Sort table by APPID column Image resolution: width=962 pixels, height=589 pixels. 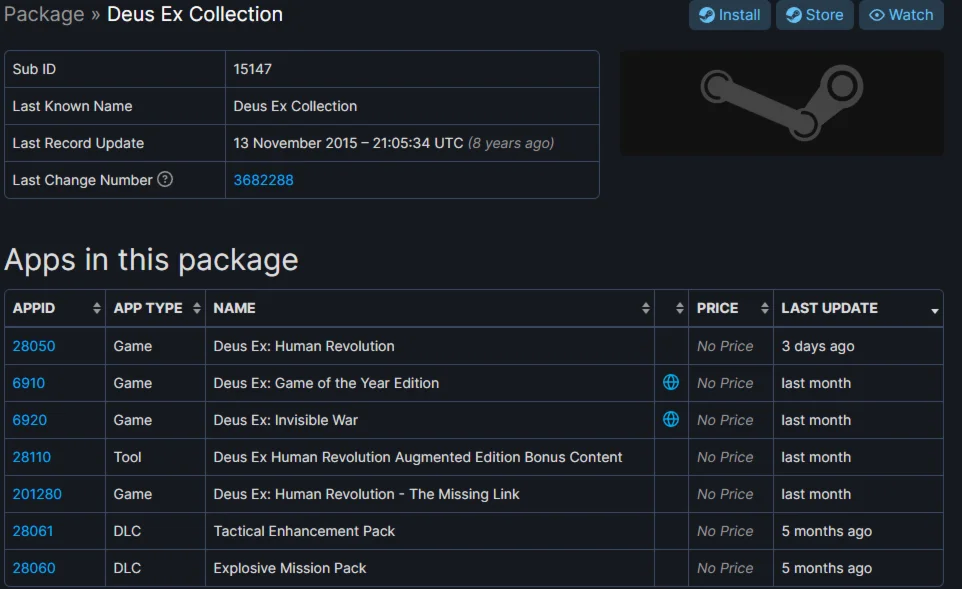55,308
